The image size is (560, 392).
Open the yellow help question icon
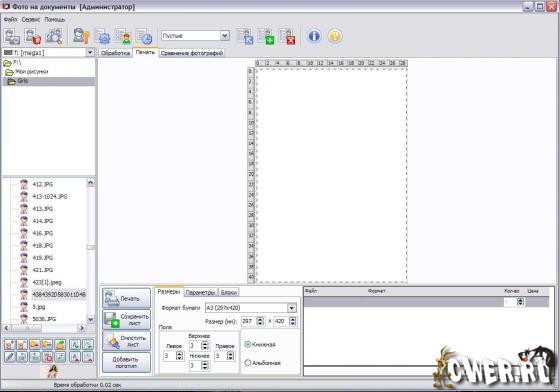(335, 36)
